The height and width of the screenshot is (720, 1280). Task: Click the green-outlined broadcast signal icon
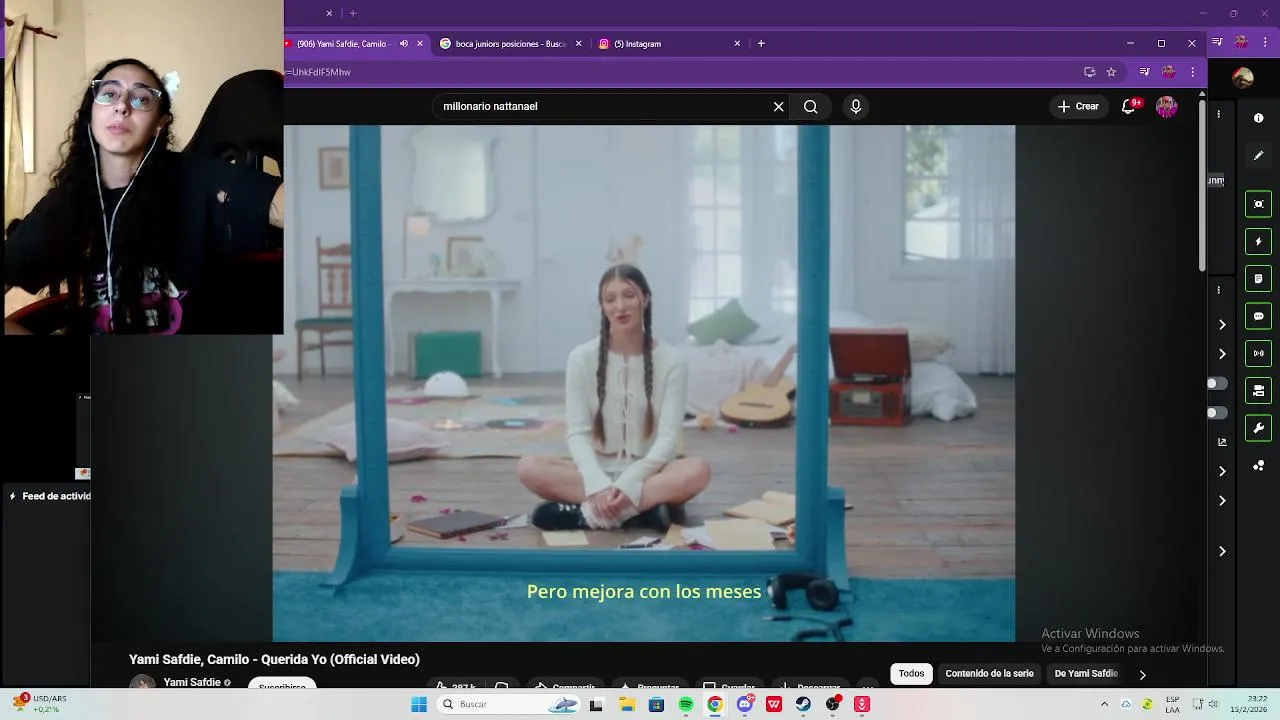(x=1258, y=353)
